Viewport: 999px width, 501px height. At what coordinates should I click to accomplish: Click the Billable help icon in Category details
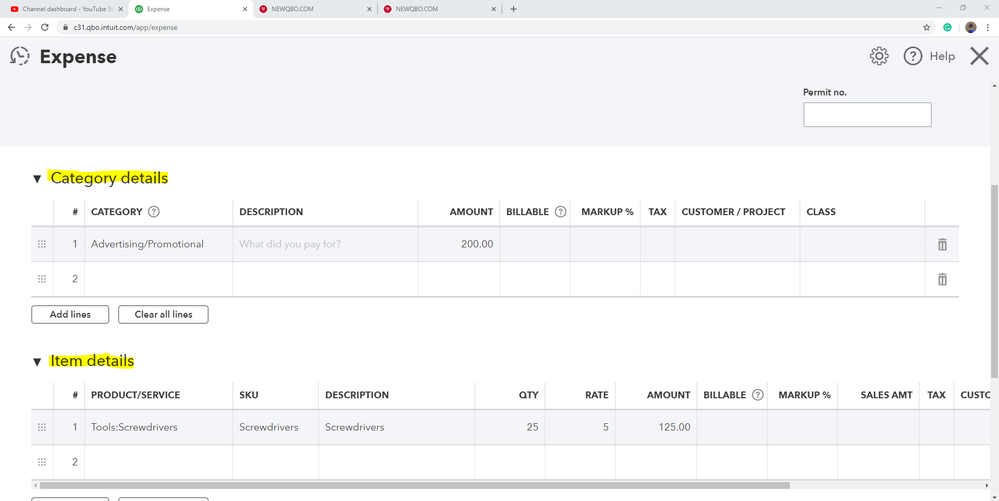[x=560, y=212]
